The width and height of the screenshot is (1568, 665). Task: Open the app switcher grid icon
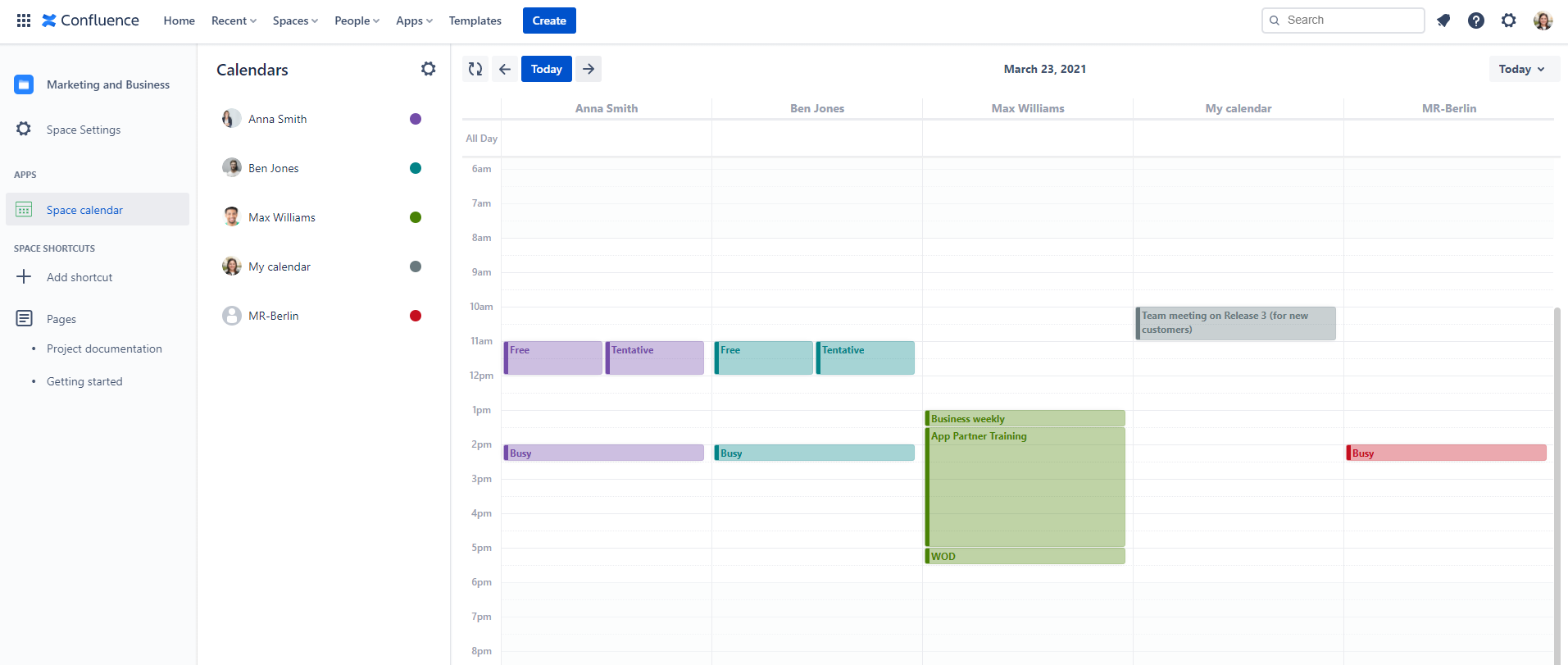(24, 20)
